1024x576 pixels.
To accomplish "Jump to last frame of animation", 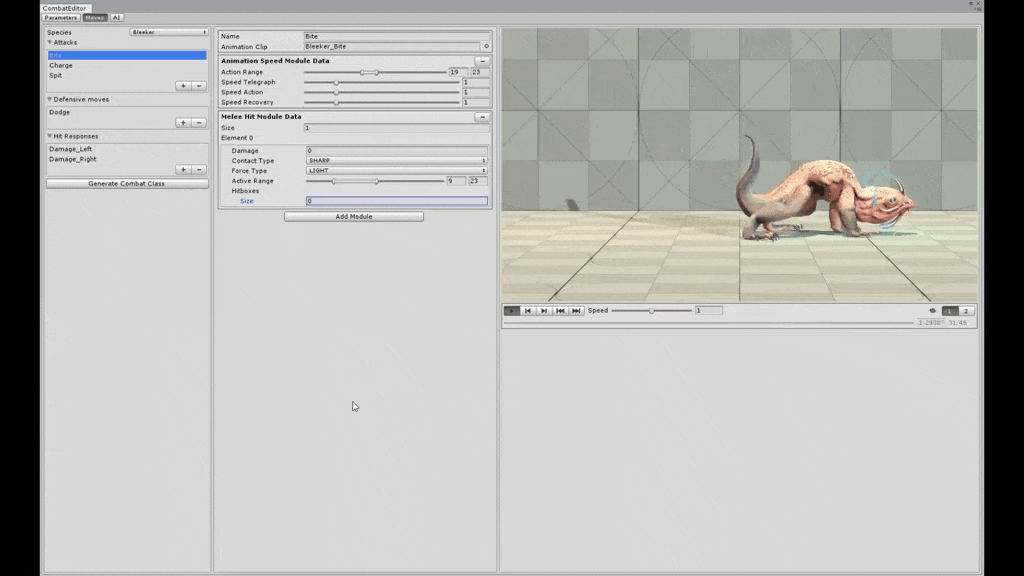I will pyautogui.click(x=576, y=311).
